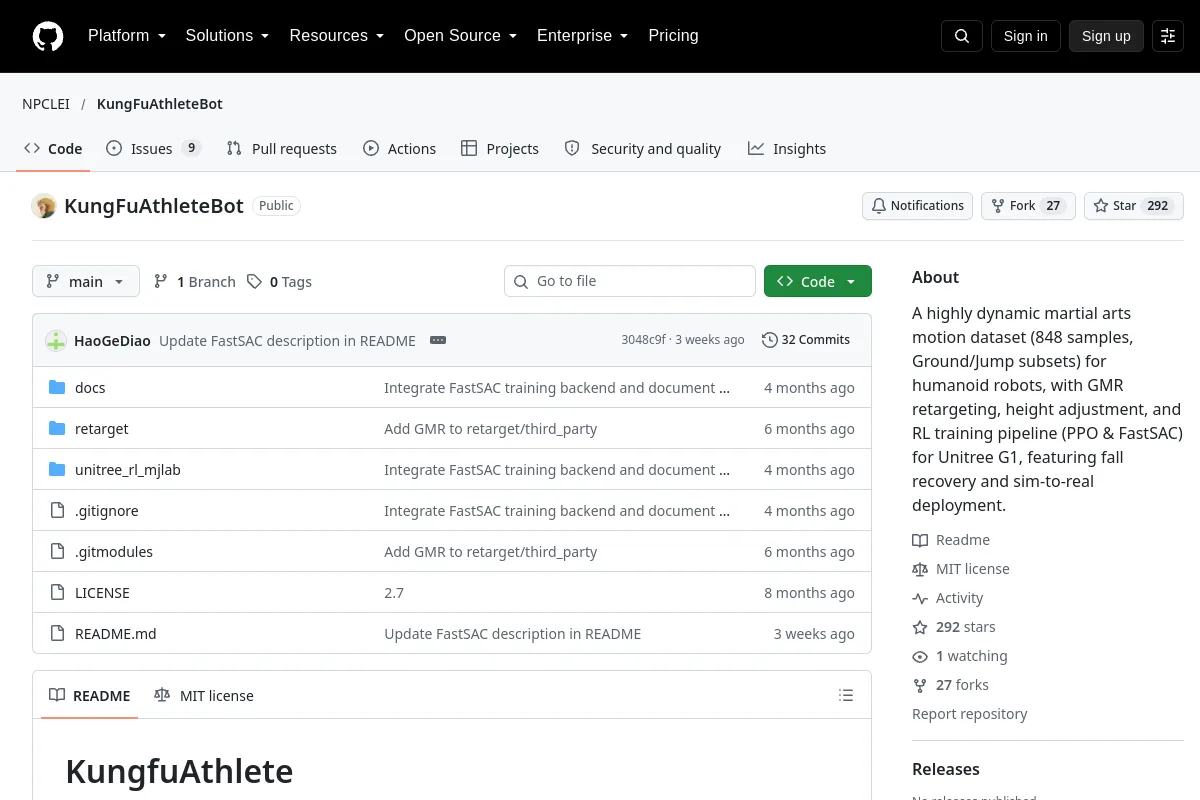Switch to the Projects tab

[x=500, y=149]
